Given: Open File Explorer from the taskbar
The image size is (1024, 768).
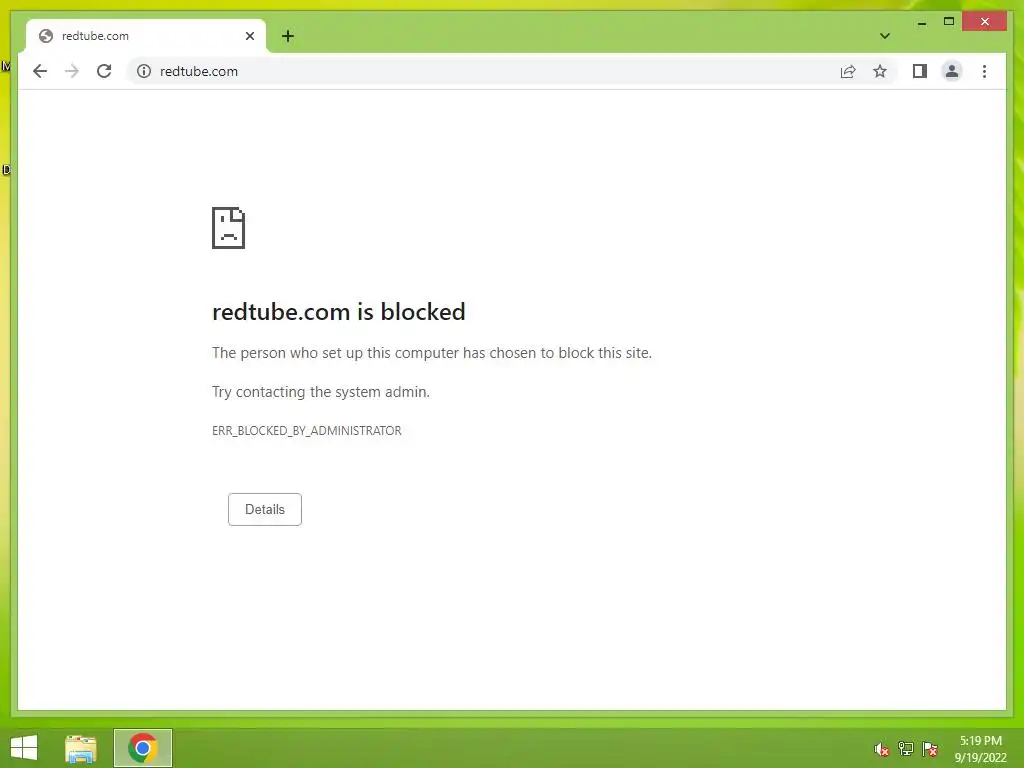Looking at the screenshot, I should [80, 748].
